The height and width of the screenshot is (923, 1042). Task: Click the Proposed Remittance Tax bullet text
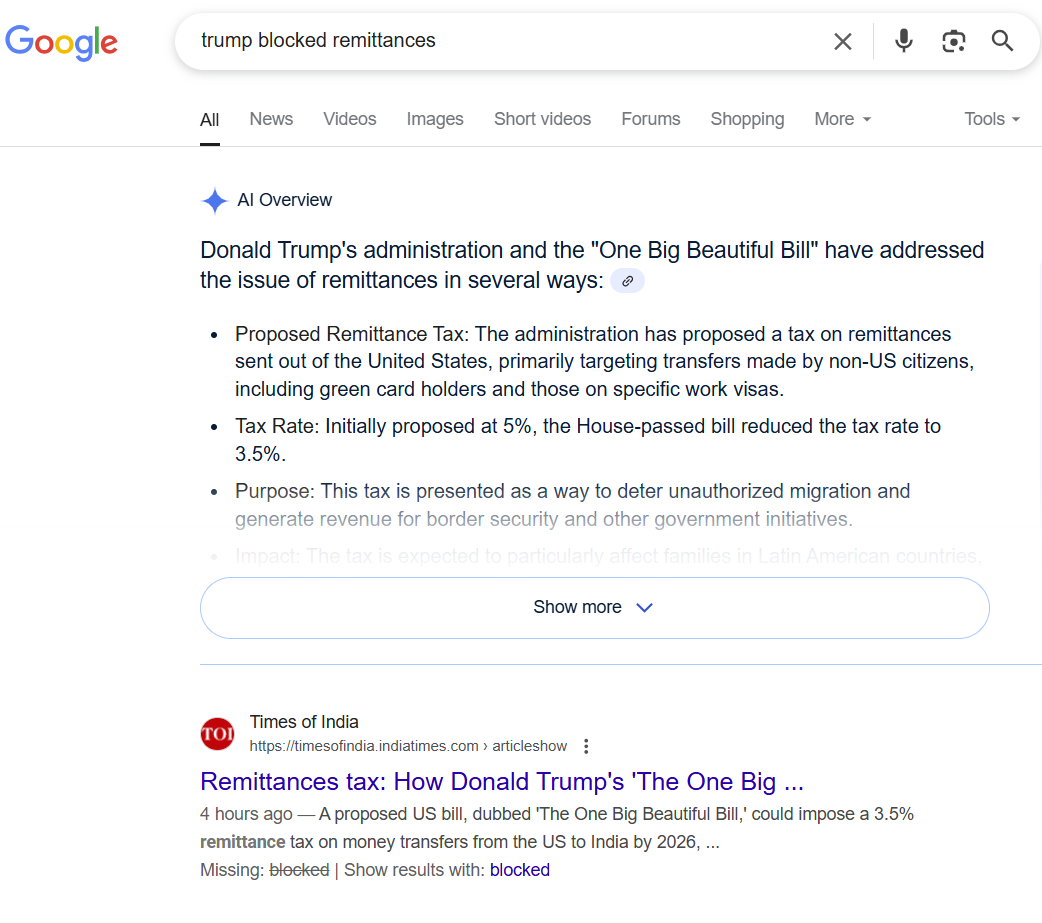[604, 361]
